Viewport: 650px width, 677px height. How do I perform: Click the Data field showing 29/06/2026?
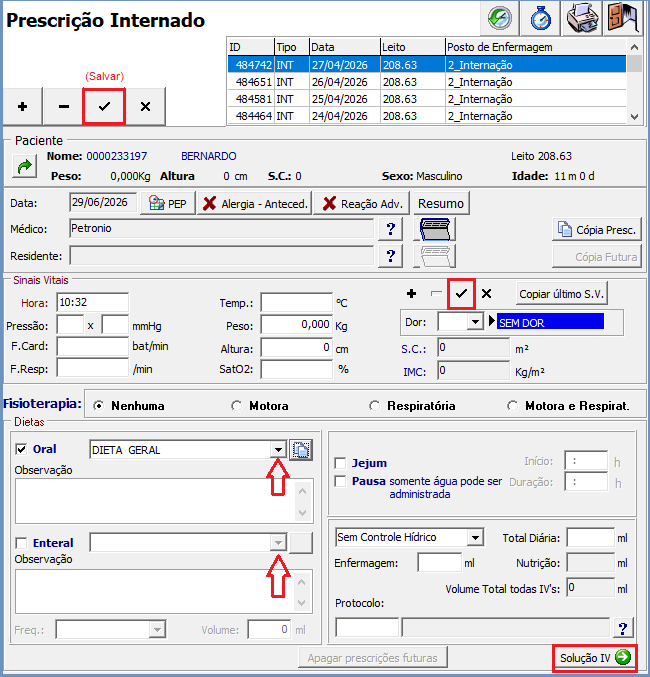103,202
